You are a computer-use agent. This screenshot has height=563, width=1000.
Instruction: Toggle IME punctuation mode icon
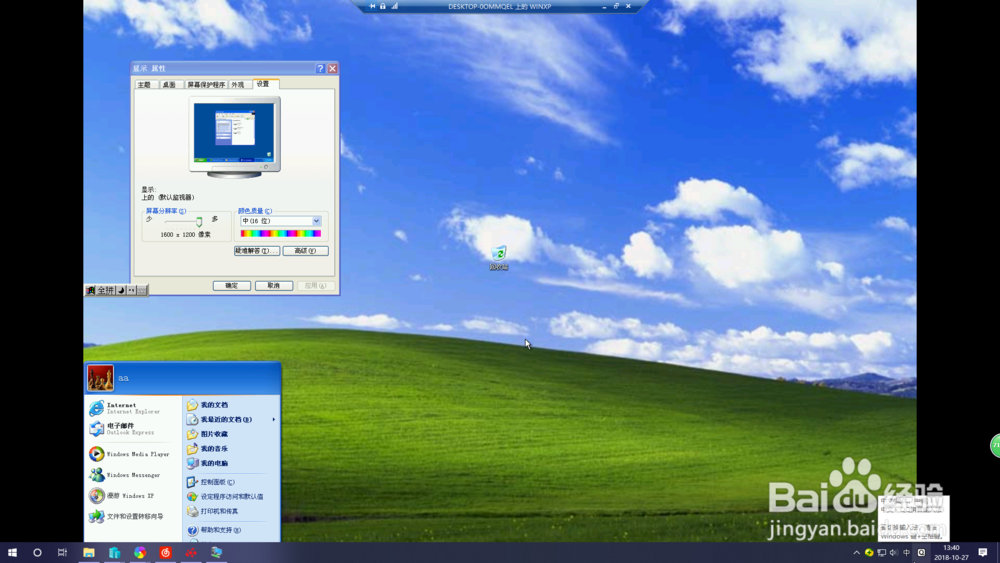(x=131, y=290)
